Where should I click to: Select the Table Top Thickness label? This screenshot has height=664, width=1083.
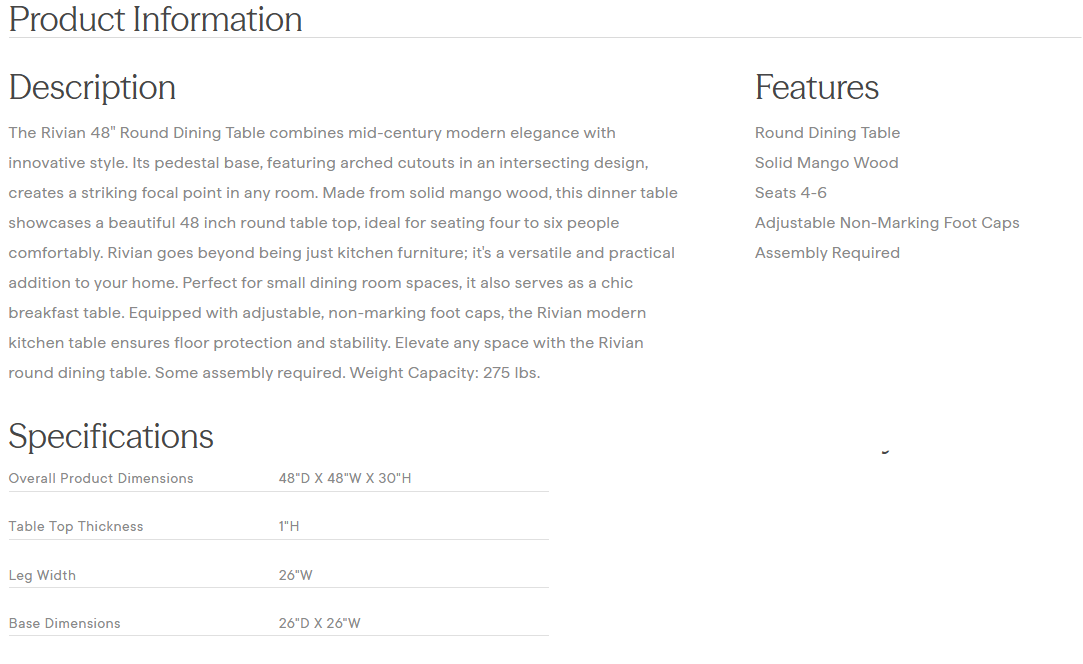(76, 527)
